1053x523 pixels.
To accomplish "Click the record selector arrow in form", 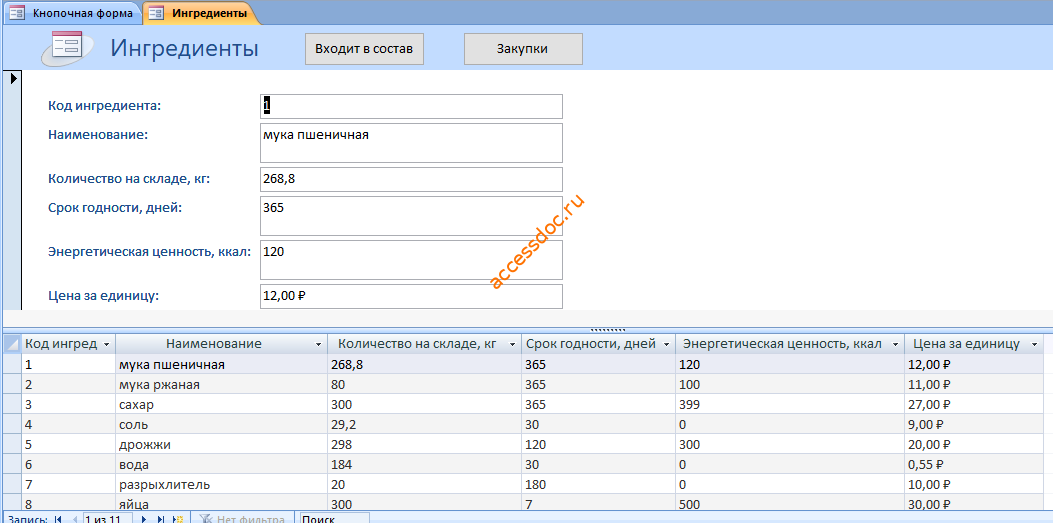I will [12, 79].
